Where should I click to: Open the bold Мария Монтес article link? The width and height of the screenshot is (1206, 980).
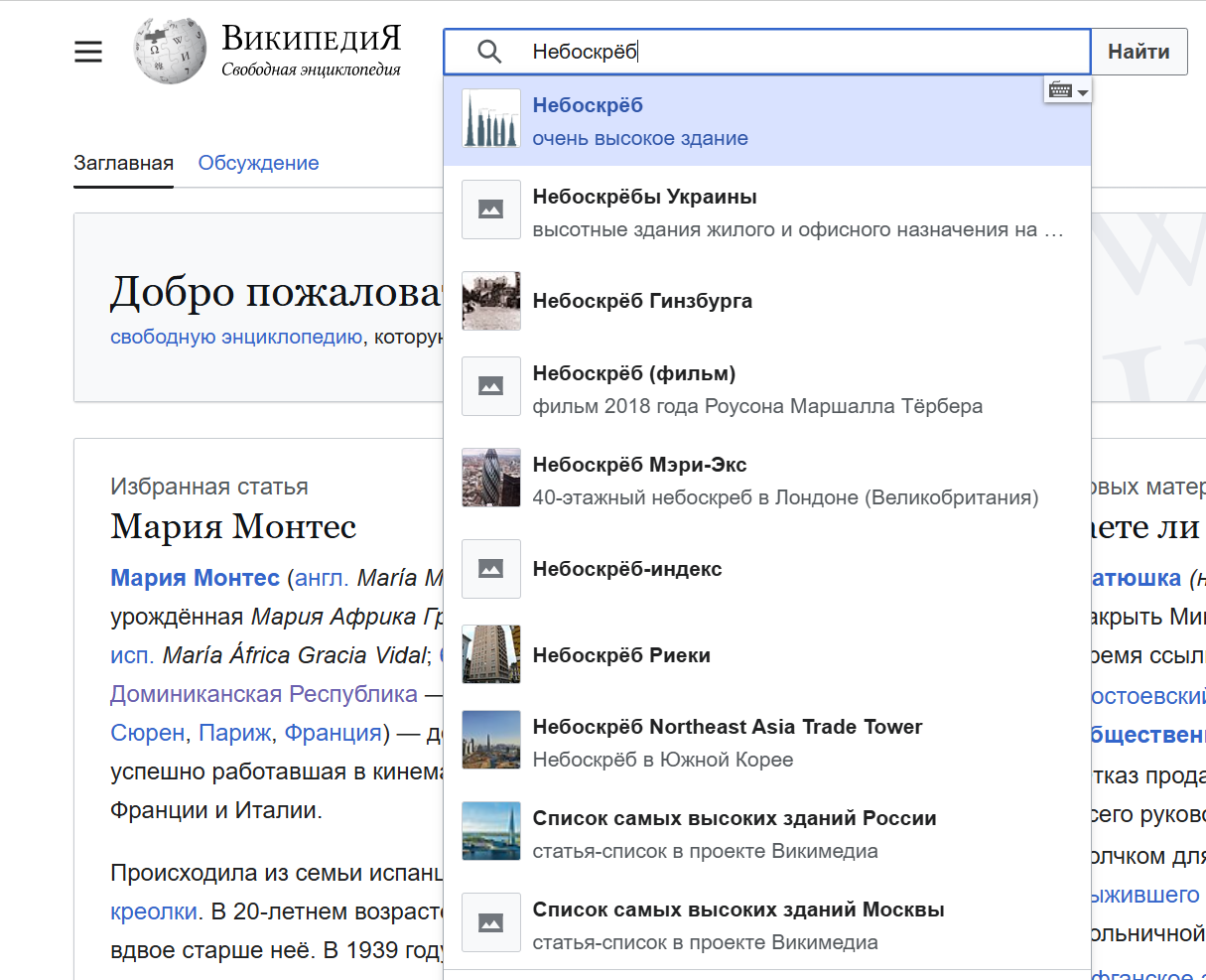pyautogui.click(x=195, y=578)
